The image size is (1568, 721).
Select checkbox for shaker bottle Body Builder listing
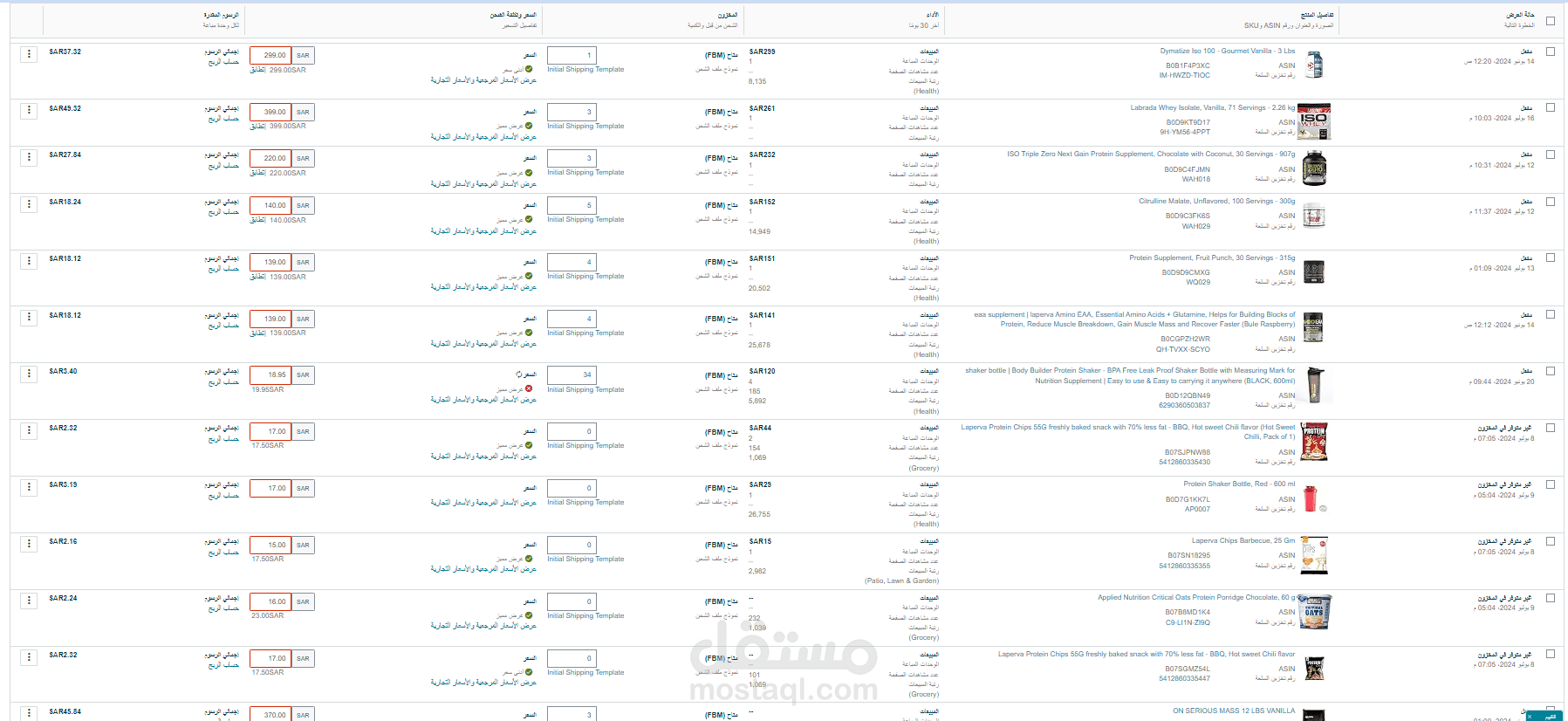(1551, 371)
